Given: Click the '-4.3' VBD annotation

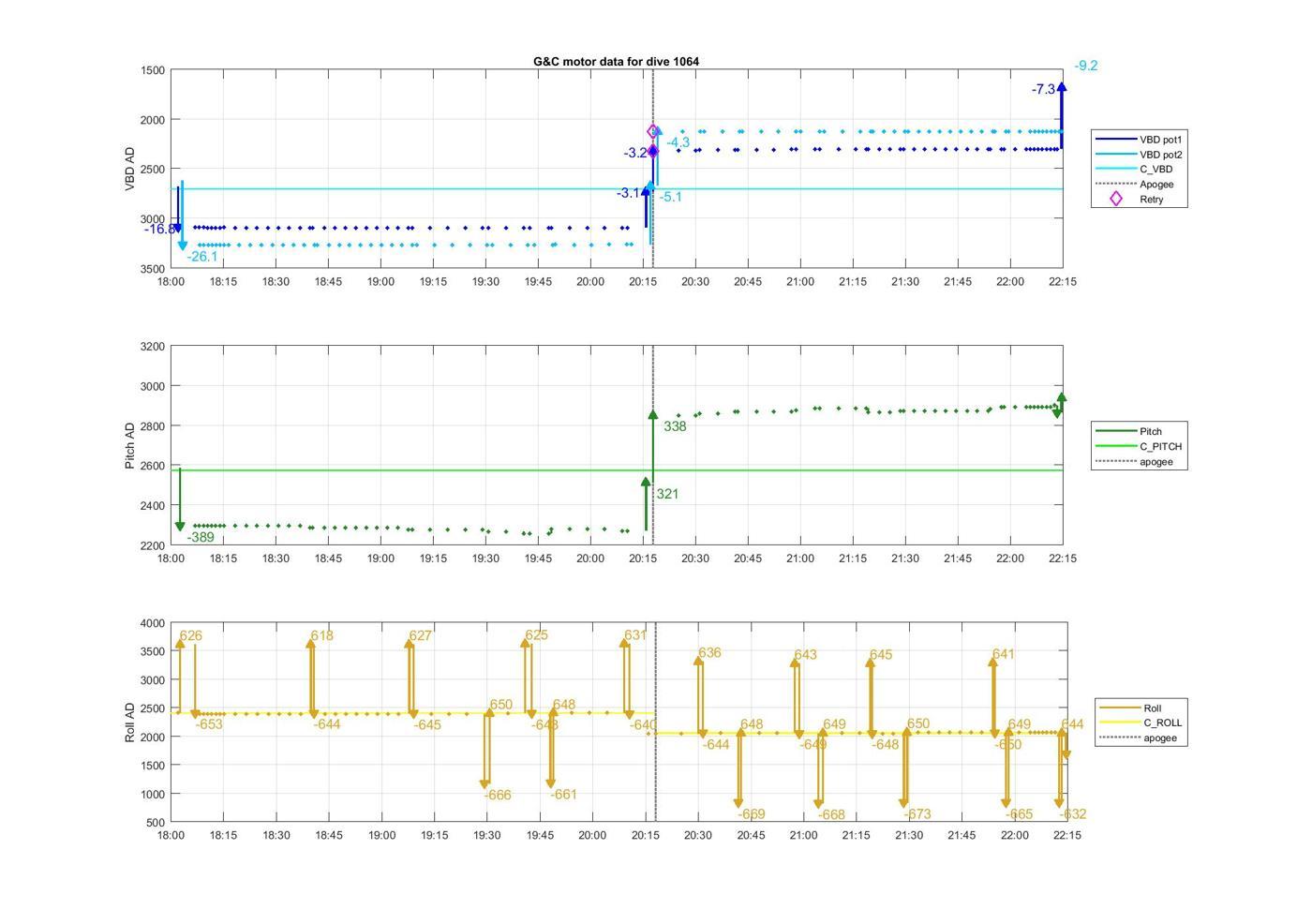Looking at the screenshot, I should 678,142.
